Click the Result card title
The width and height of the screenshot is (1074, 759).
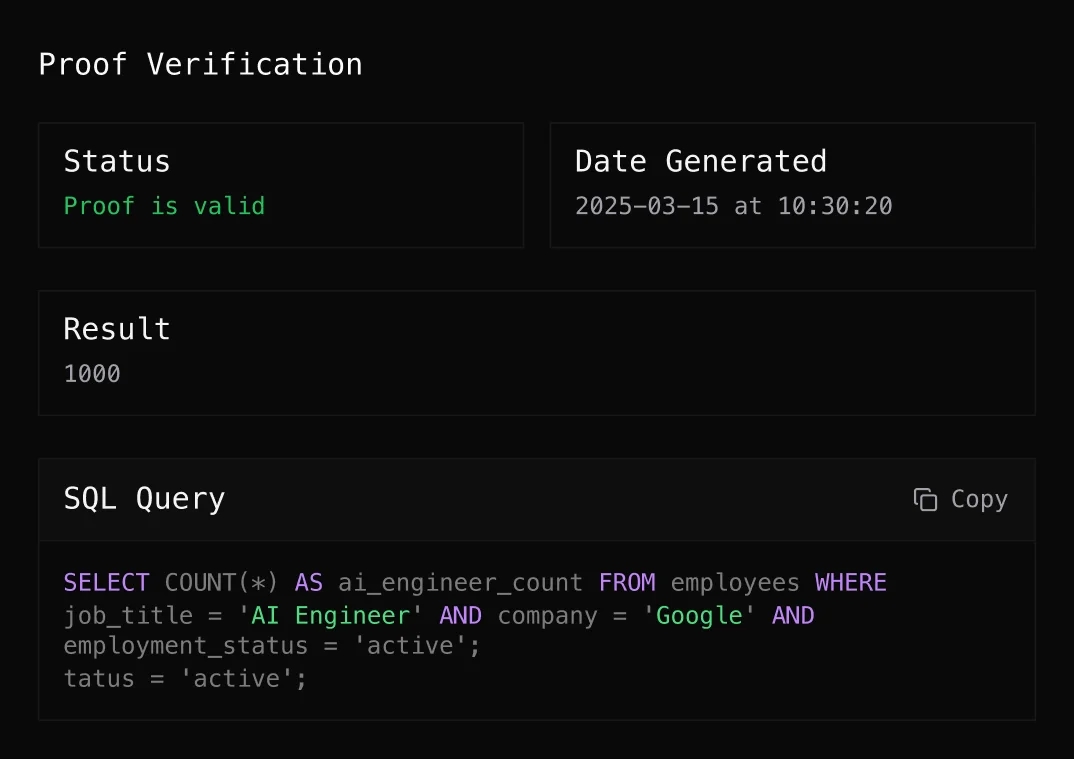(x=117, y=329)
